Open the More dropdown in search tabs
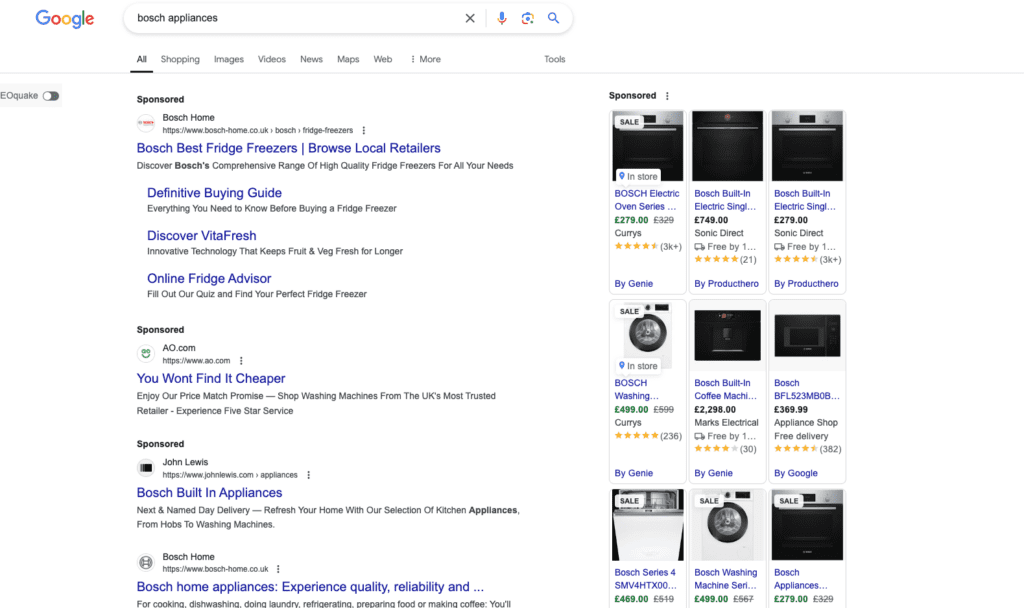Screen dimensions: 1024x608 click(x=425, y=59)
